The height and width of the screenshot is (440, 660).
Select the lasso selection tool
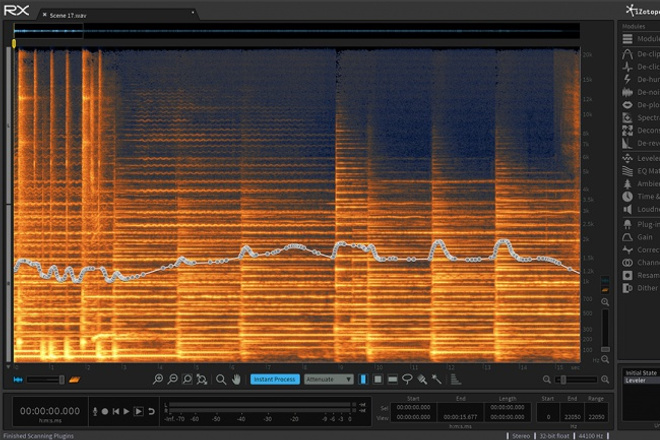click(407, 379)
